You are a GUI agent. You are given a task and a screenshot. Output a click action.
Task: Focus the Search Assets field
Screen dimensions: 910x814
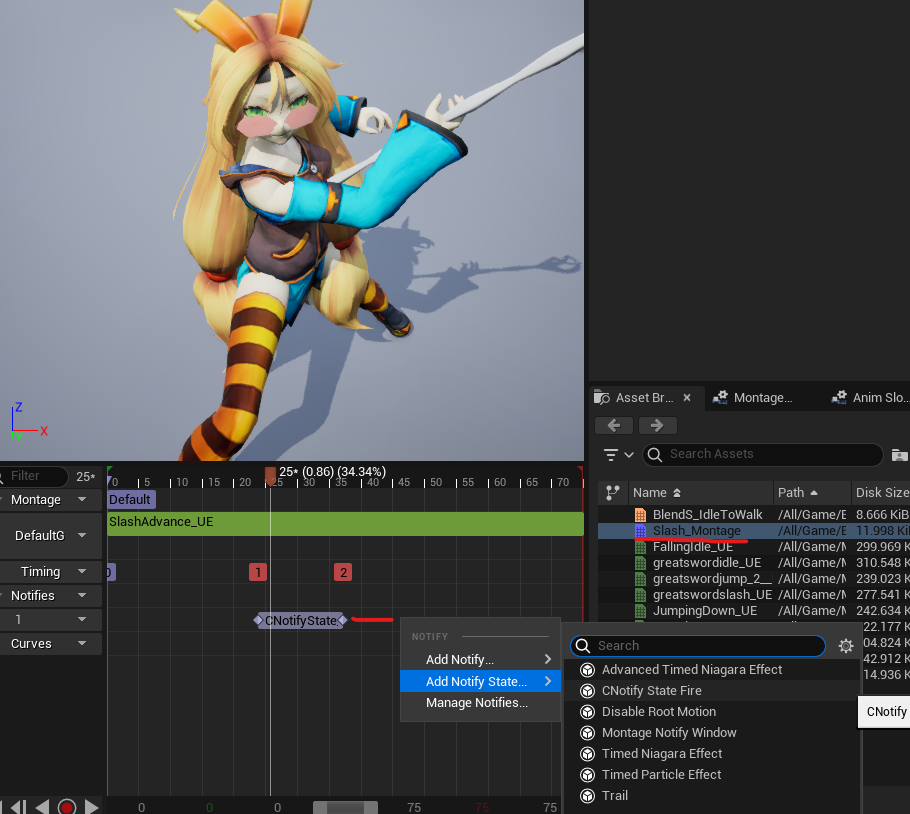(x=763, y=454)
